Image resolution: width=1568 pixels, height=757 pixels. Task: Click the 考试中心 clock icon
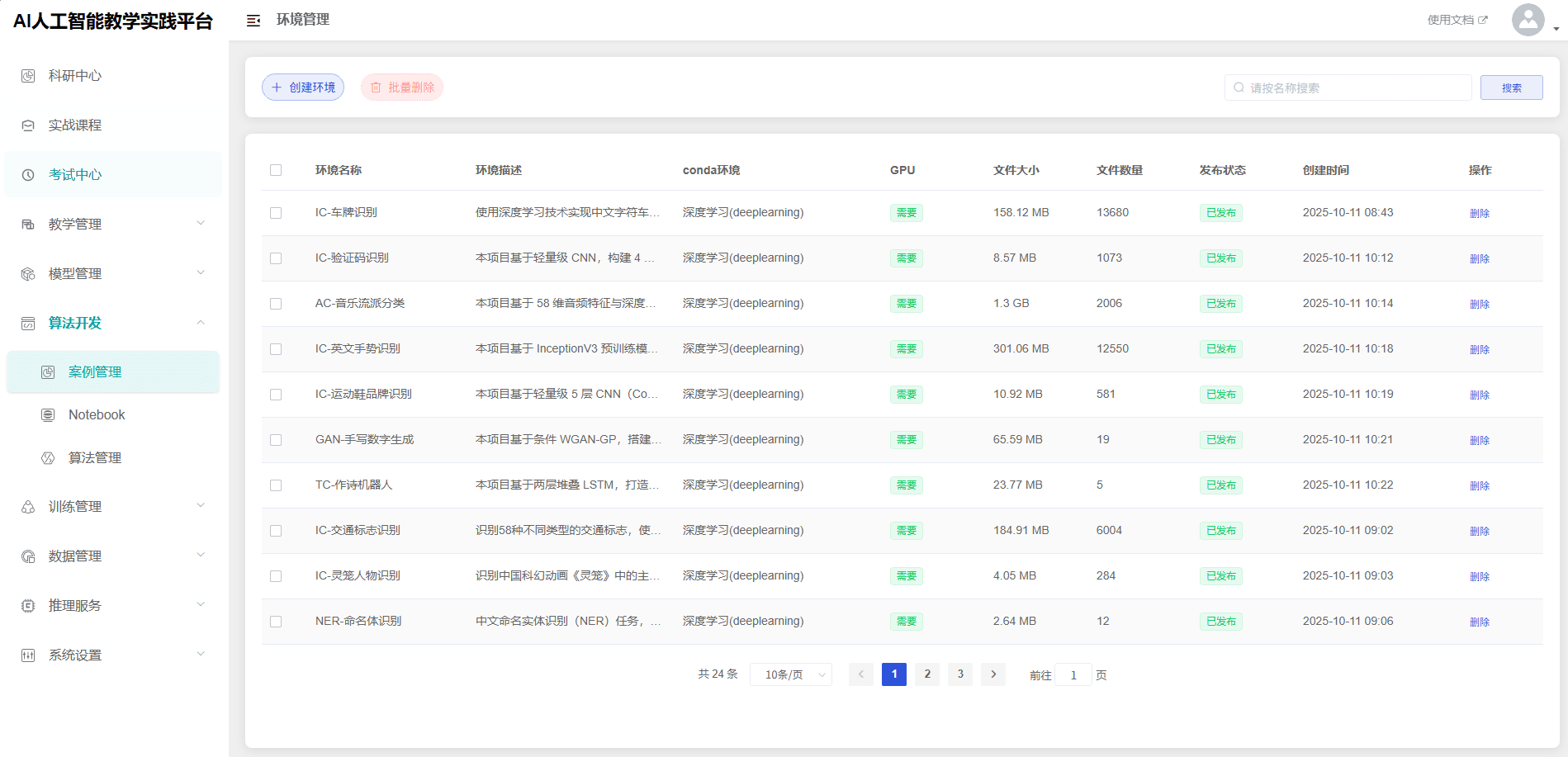tap(28, 175)
